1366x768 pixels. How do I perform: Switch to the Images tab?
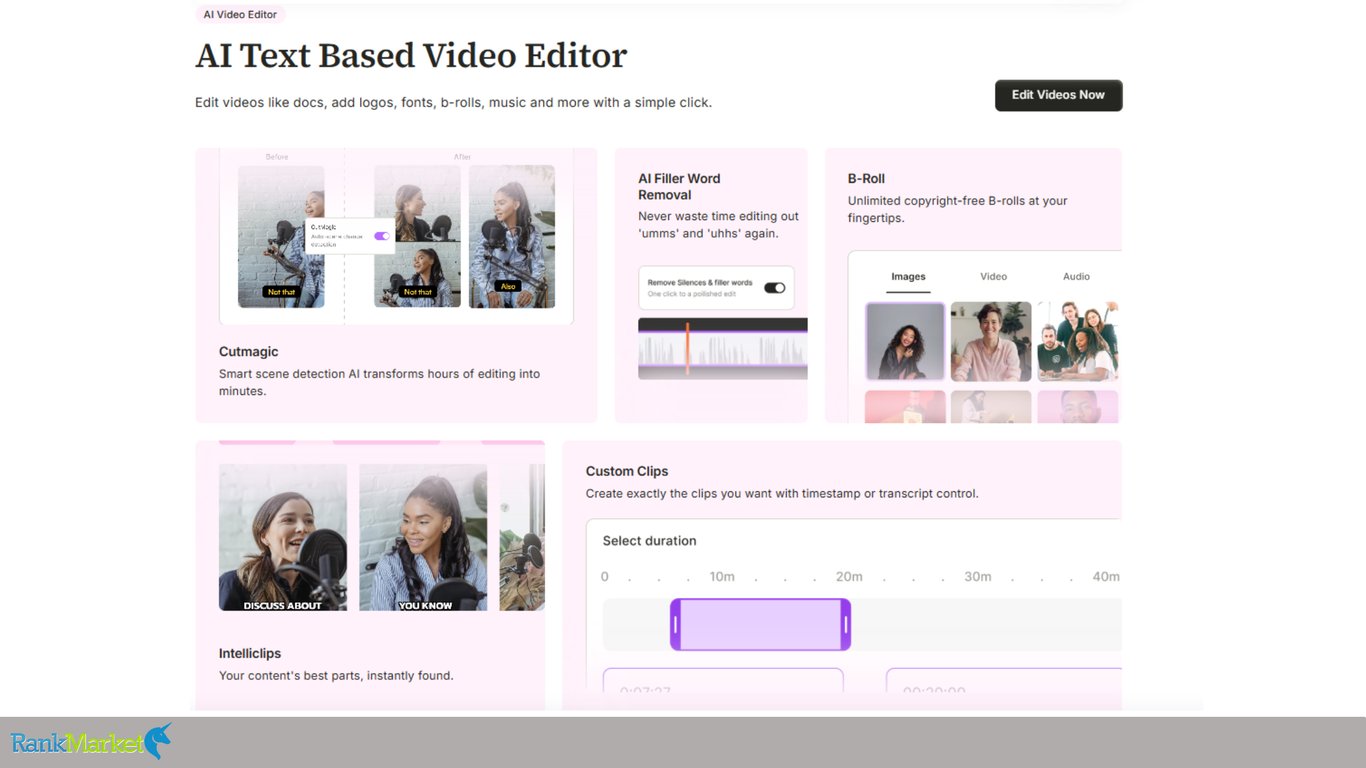pyautogui.click(x=908, y=277)
